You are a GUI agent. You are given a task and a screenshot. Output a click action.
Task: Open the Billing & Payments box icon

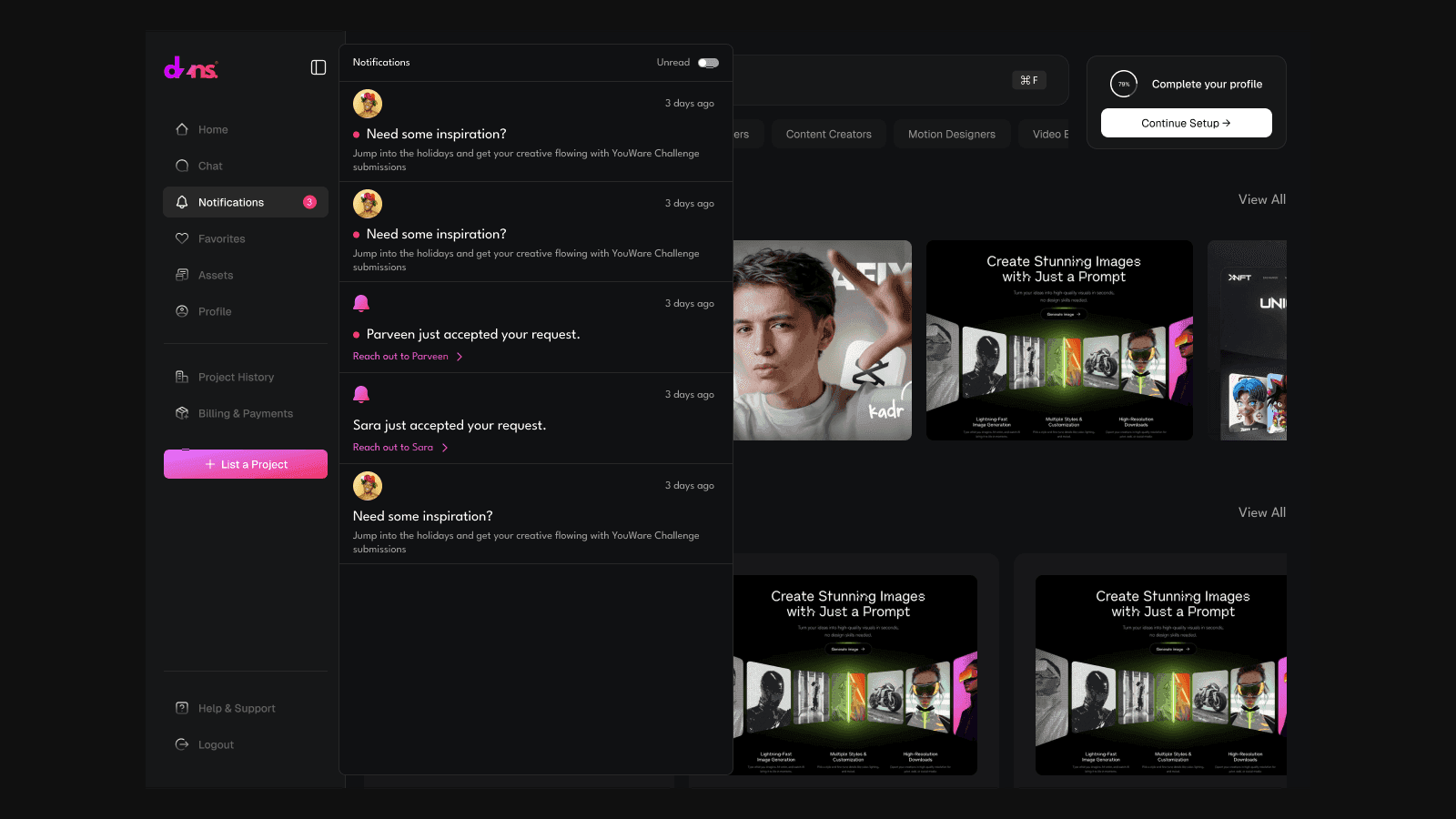point(182,413)
